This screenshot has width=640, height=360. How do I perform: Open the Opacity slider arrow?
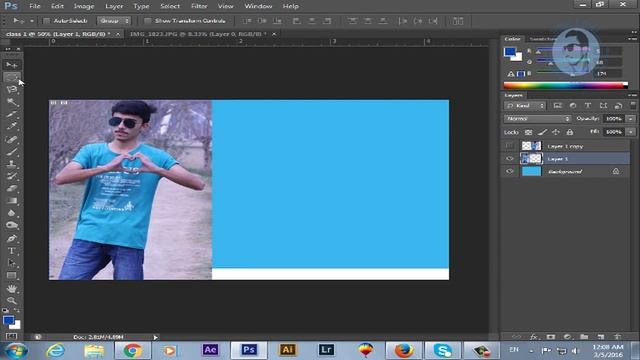631,119
